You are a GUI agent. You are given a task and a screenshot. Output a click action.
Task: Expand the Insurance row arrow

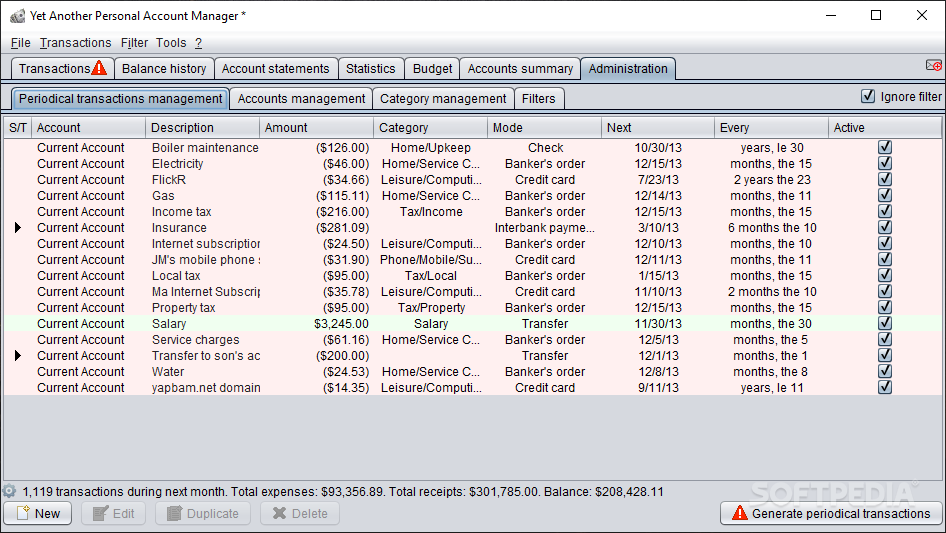(x=17, y=228)
